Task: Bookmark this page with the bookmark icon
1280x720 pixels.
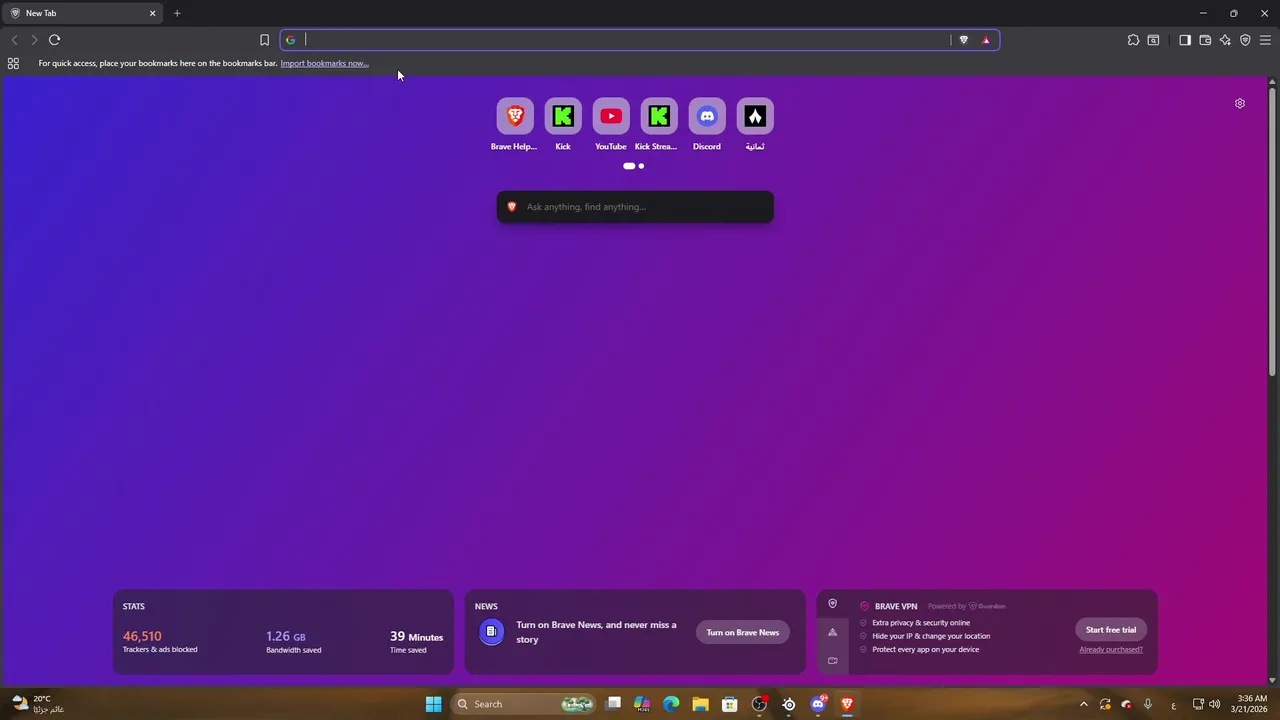Action: point(264,40)
